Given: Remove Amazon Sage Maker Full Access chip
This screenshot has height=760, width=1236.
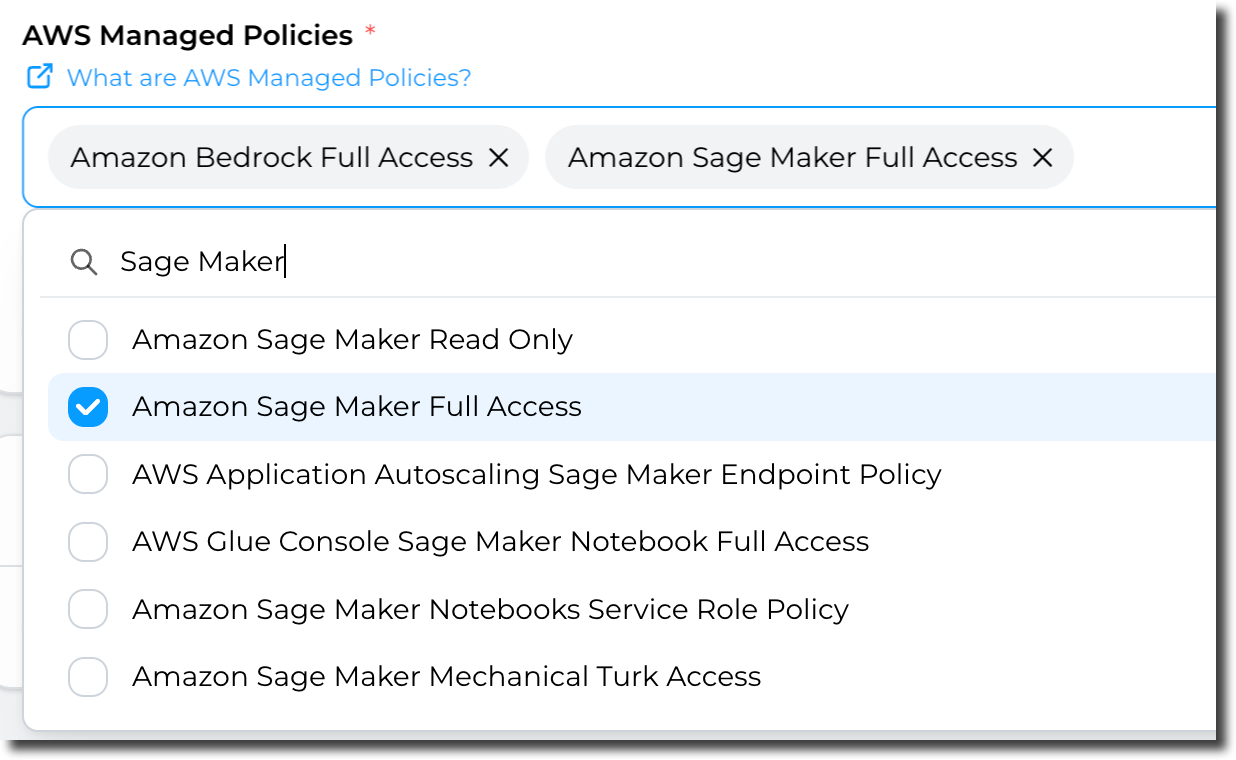Looking at the screenshot, I should (x=1042, y=157).
